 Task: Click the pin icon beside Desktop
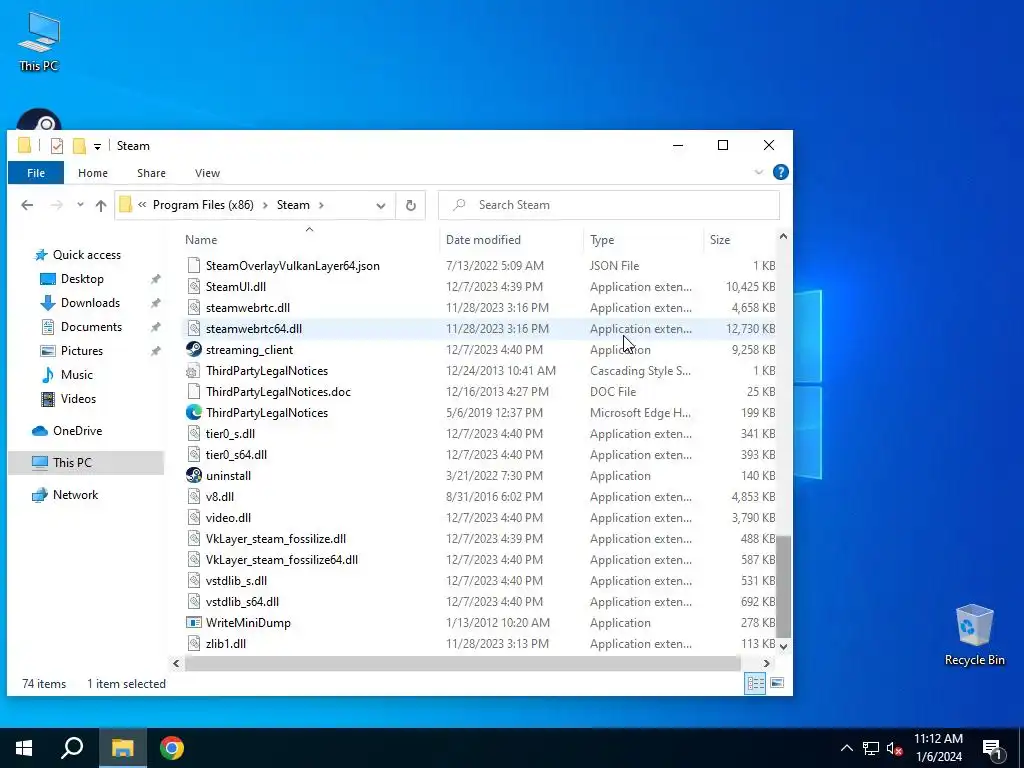click(155, 279)
